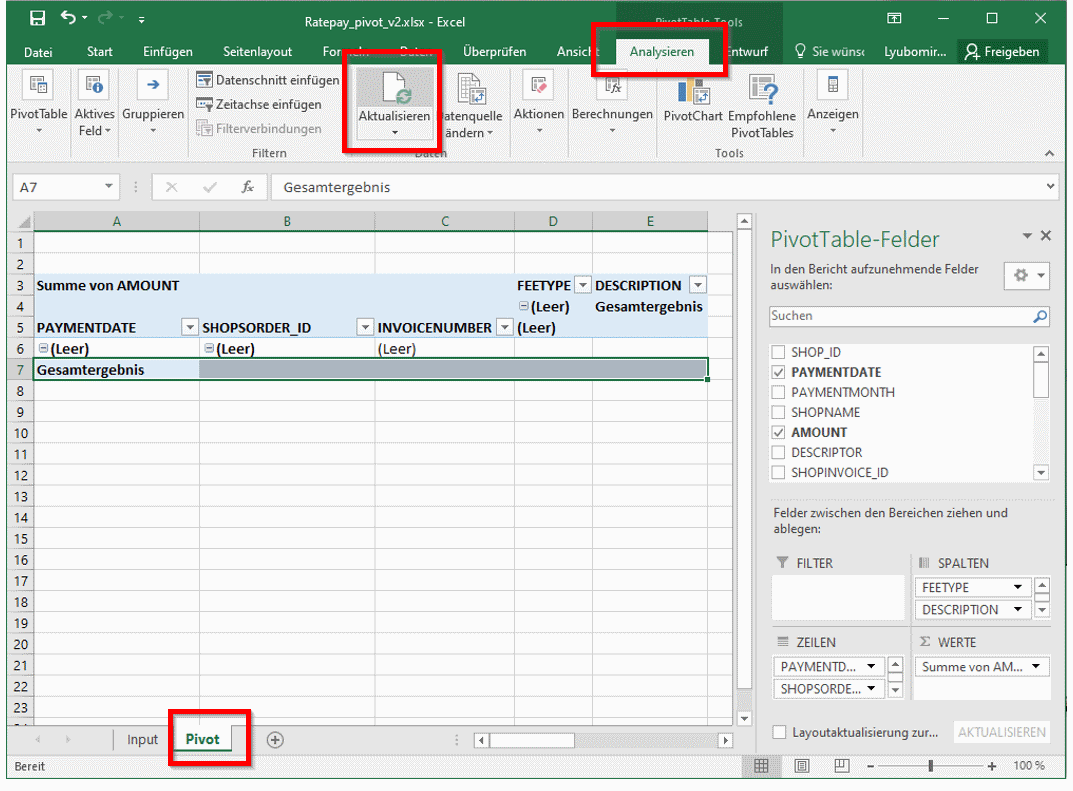Click the zoom slider in status bar
Image resolution: width=1073 pixels, height=791 pixels.
point(931,766)
